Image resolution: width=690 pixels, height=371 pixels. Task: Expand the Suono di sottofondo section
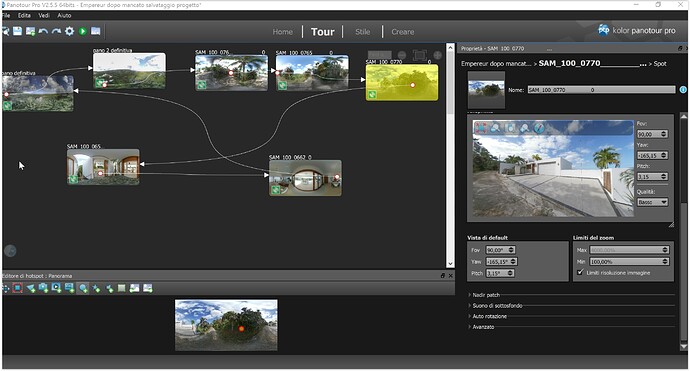tap(497, 305)
